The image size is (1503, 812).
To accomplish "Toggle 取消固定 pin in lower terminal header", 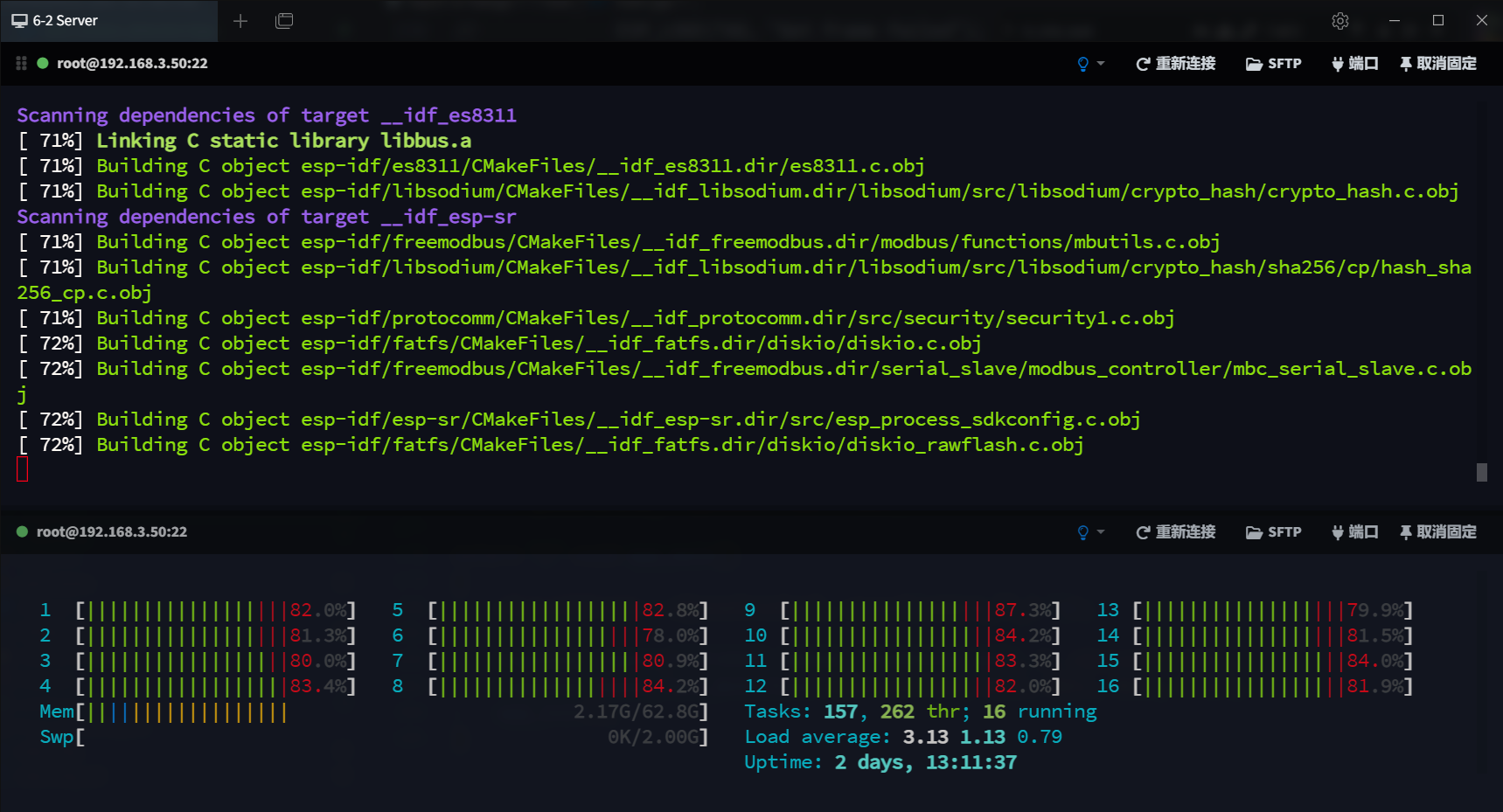I will [x=1438, y=532].
